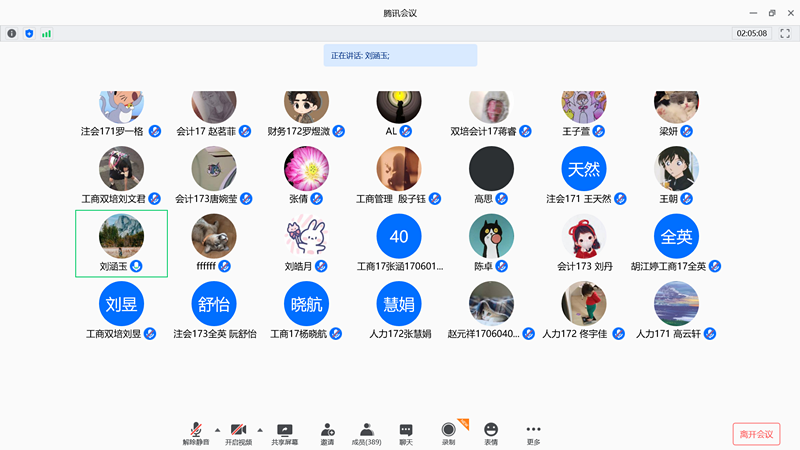Start screen sharing via 共享屏幕
The height and width of the screenshot is (450, 800).
(285, 431)
